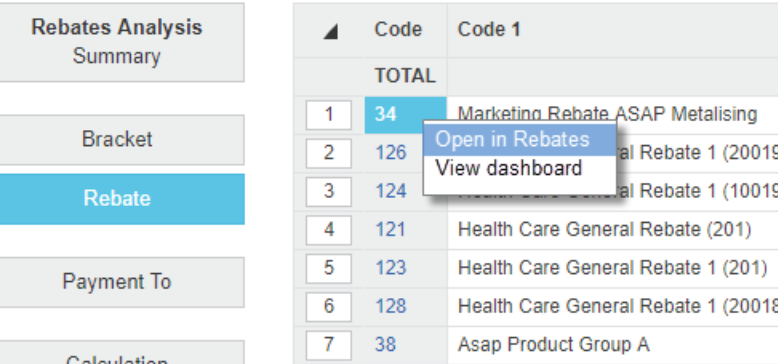
Task: Open the Rebates Analysis Summary button
Action: [x=119, y=42]
